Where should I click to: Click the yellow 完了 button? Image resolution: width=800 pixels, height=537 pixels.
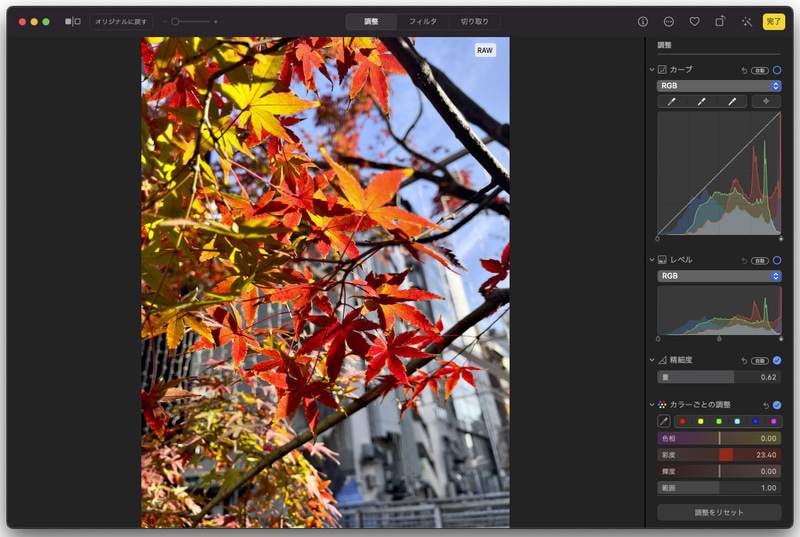773,21
